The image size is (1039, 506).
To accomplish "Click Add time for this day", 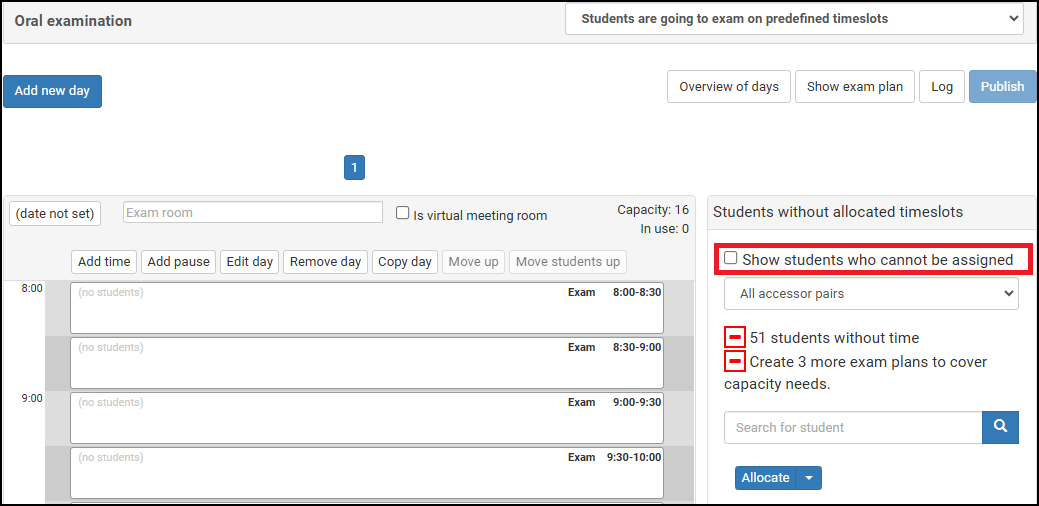I will tap(104, 262).
